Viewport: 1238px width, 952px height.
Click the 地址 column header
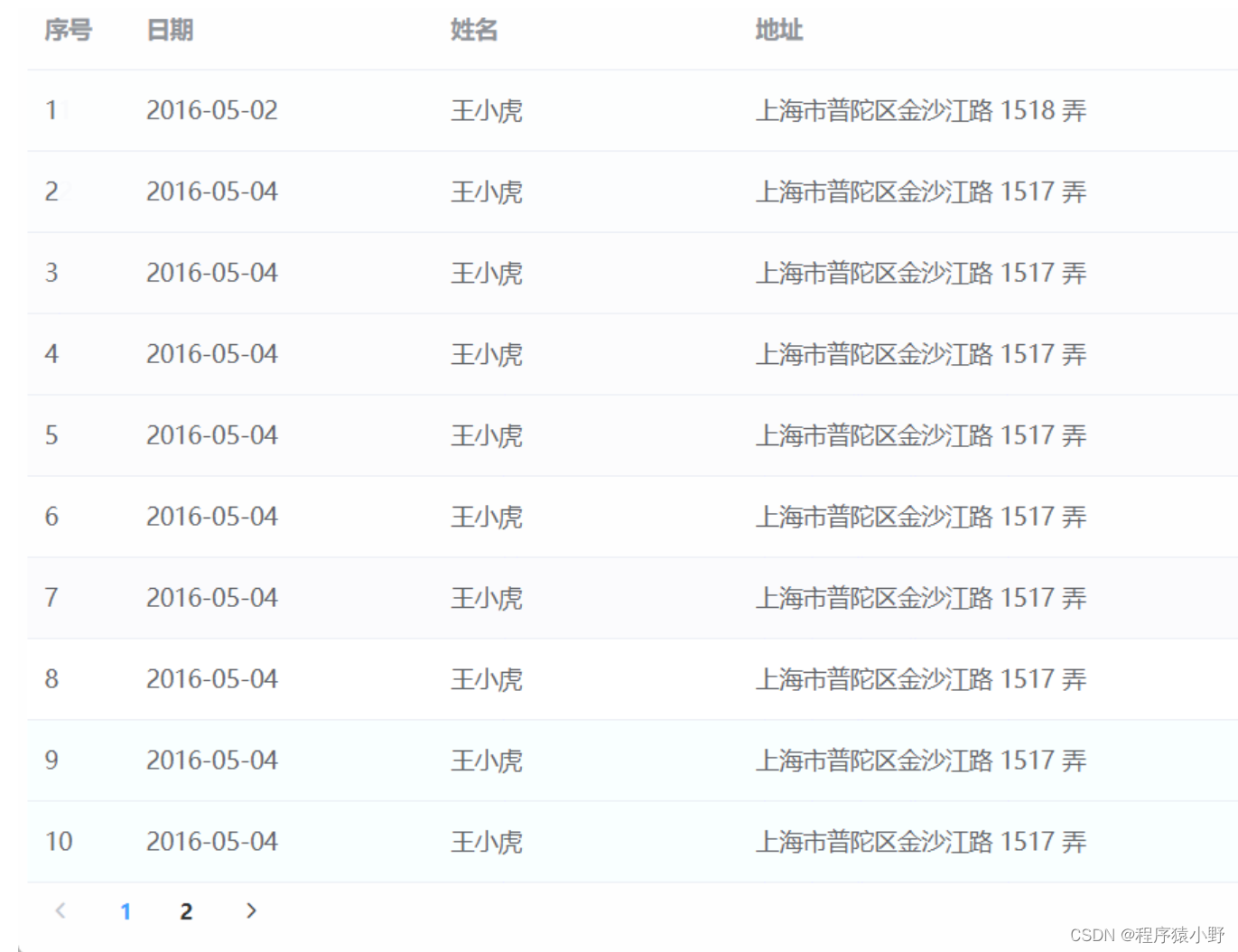click(x=778, y=31)
